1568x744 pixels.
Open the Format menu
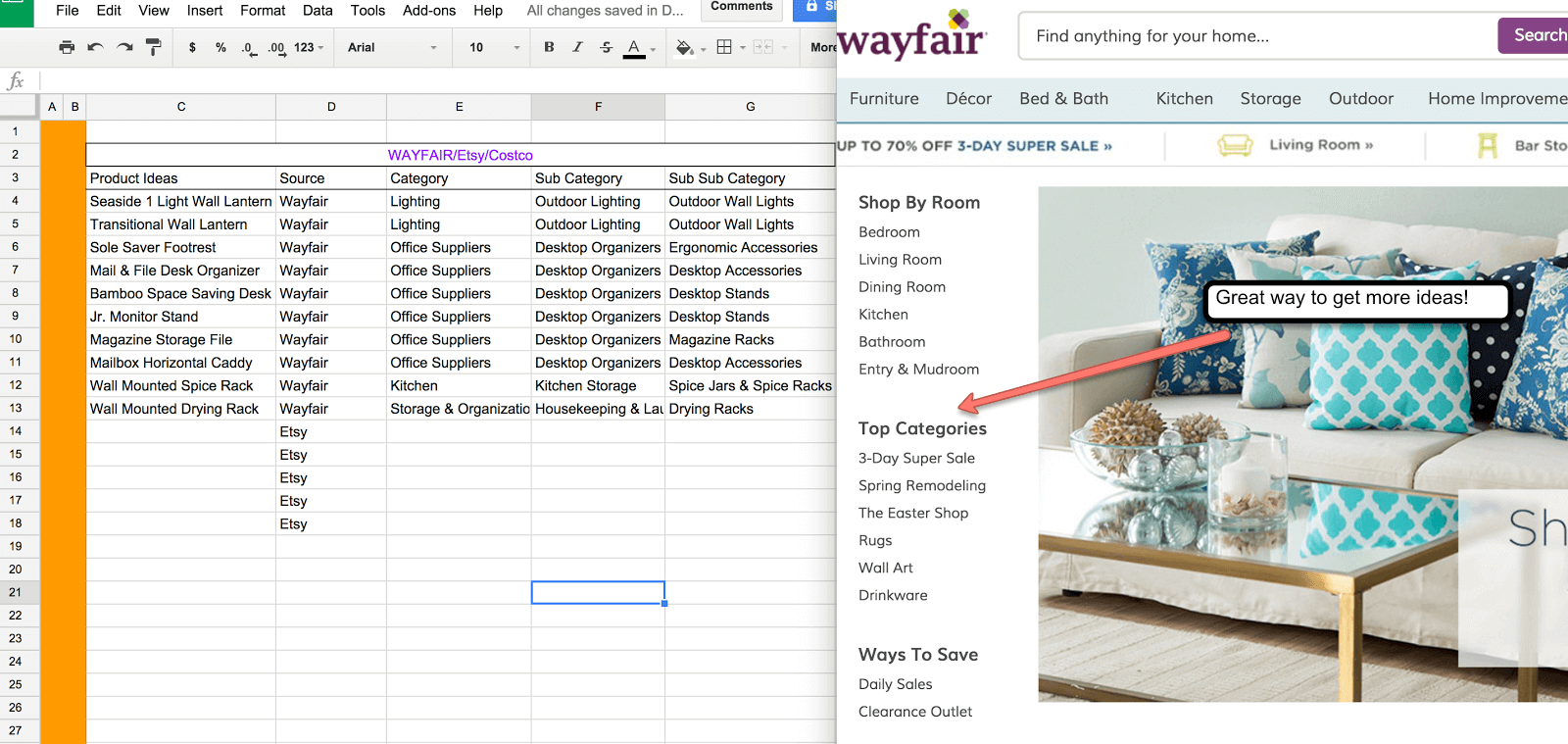pyautogui.click(x=263, y=11)
